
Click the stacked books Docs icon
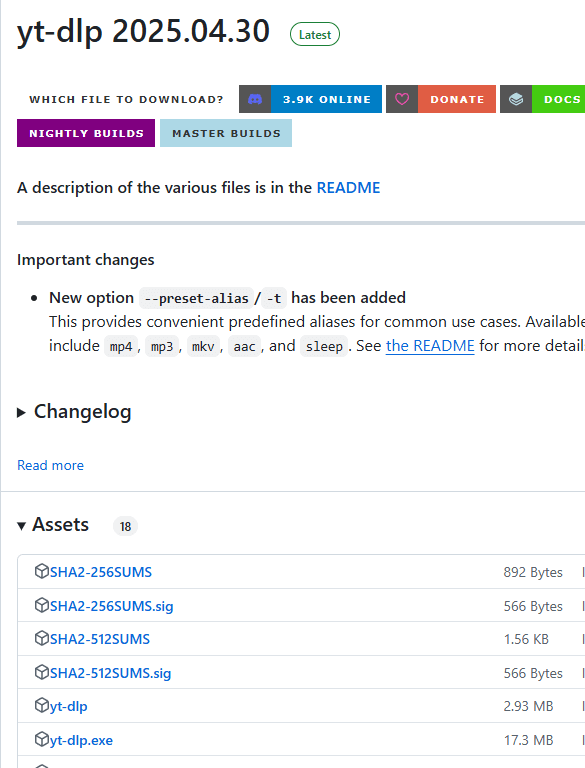[x=516, y=99]
